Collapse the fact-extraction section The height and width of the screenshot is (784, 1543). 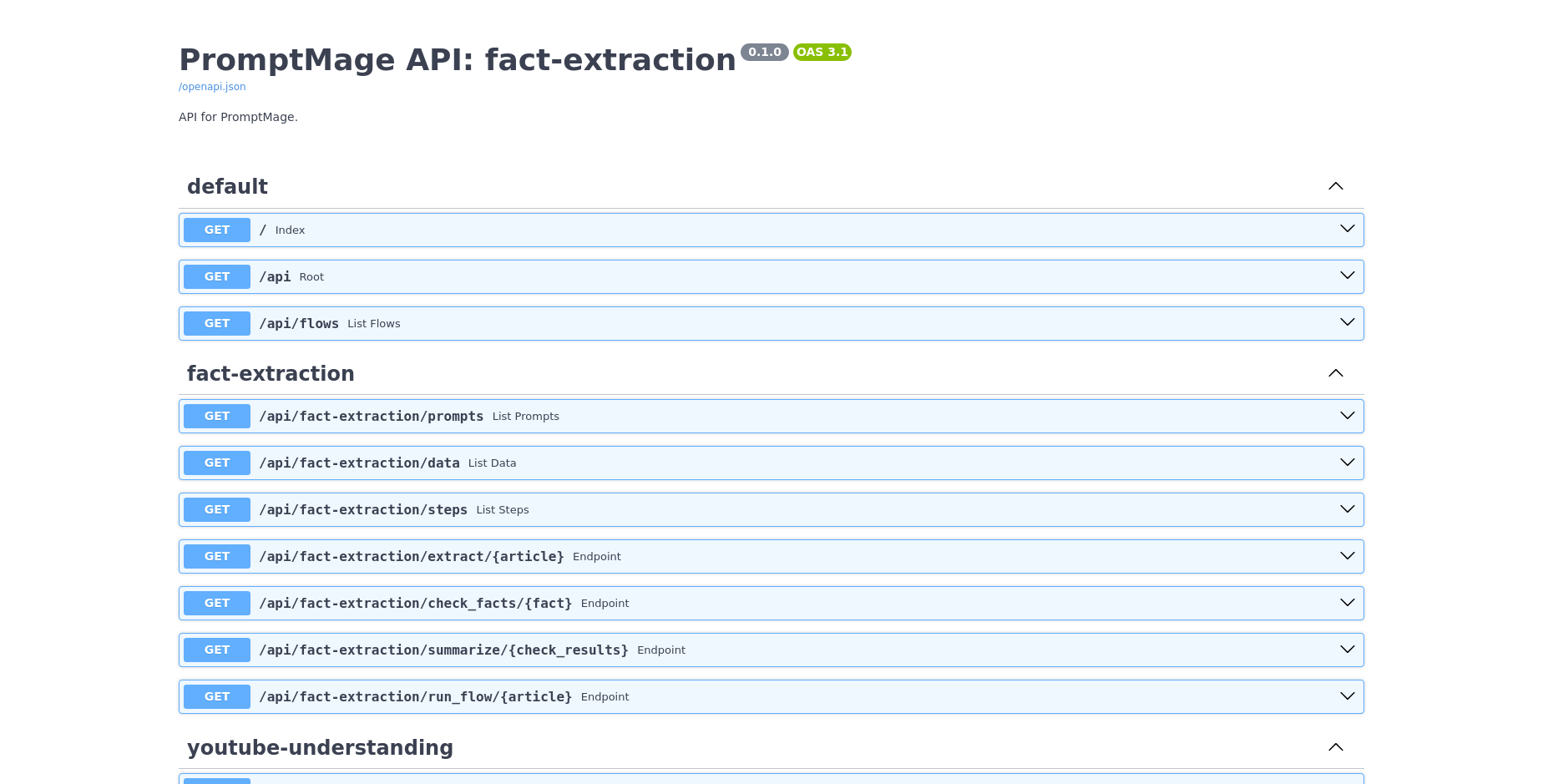click(x=1336, y=373)
